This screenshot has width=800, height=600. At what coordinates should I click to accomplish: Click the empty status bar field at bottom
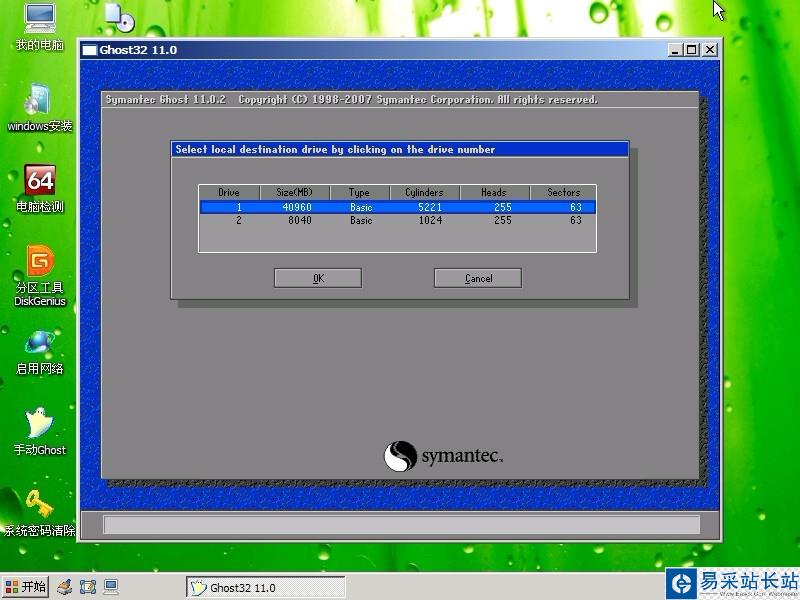tap(402, 524)
